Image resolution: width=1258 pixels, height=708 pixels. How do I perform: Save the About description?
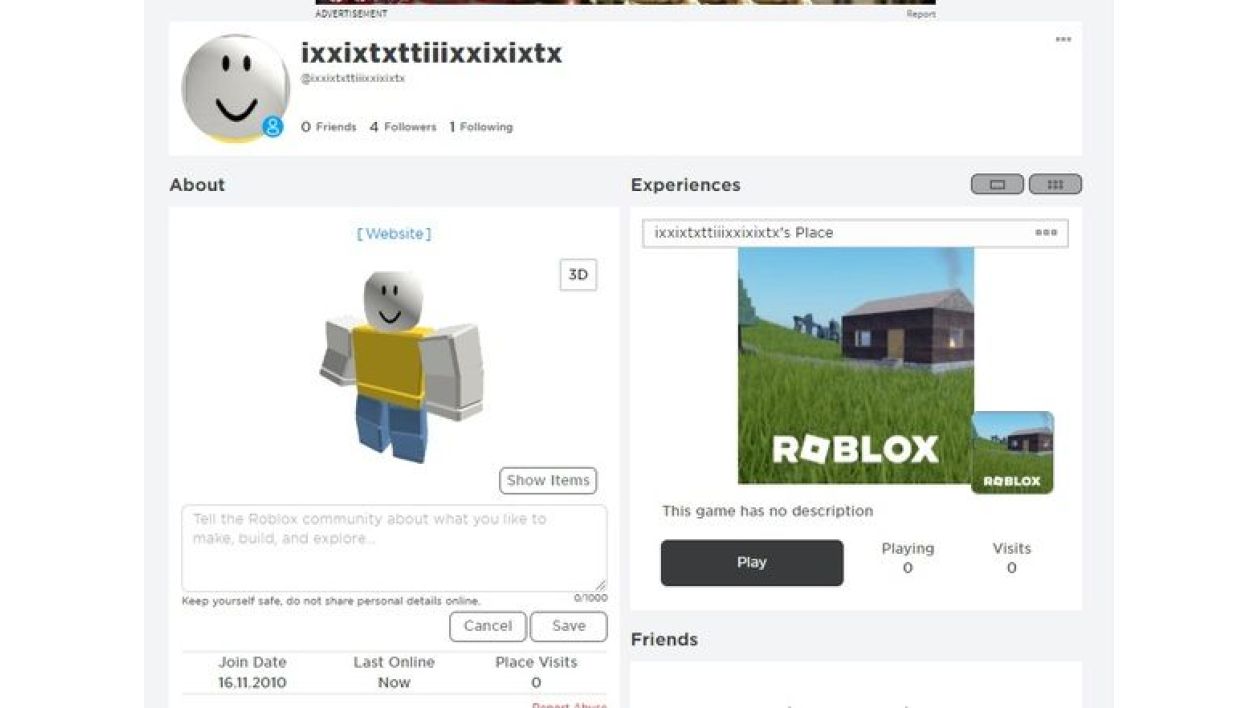point(569,626)
